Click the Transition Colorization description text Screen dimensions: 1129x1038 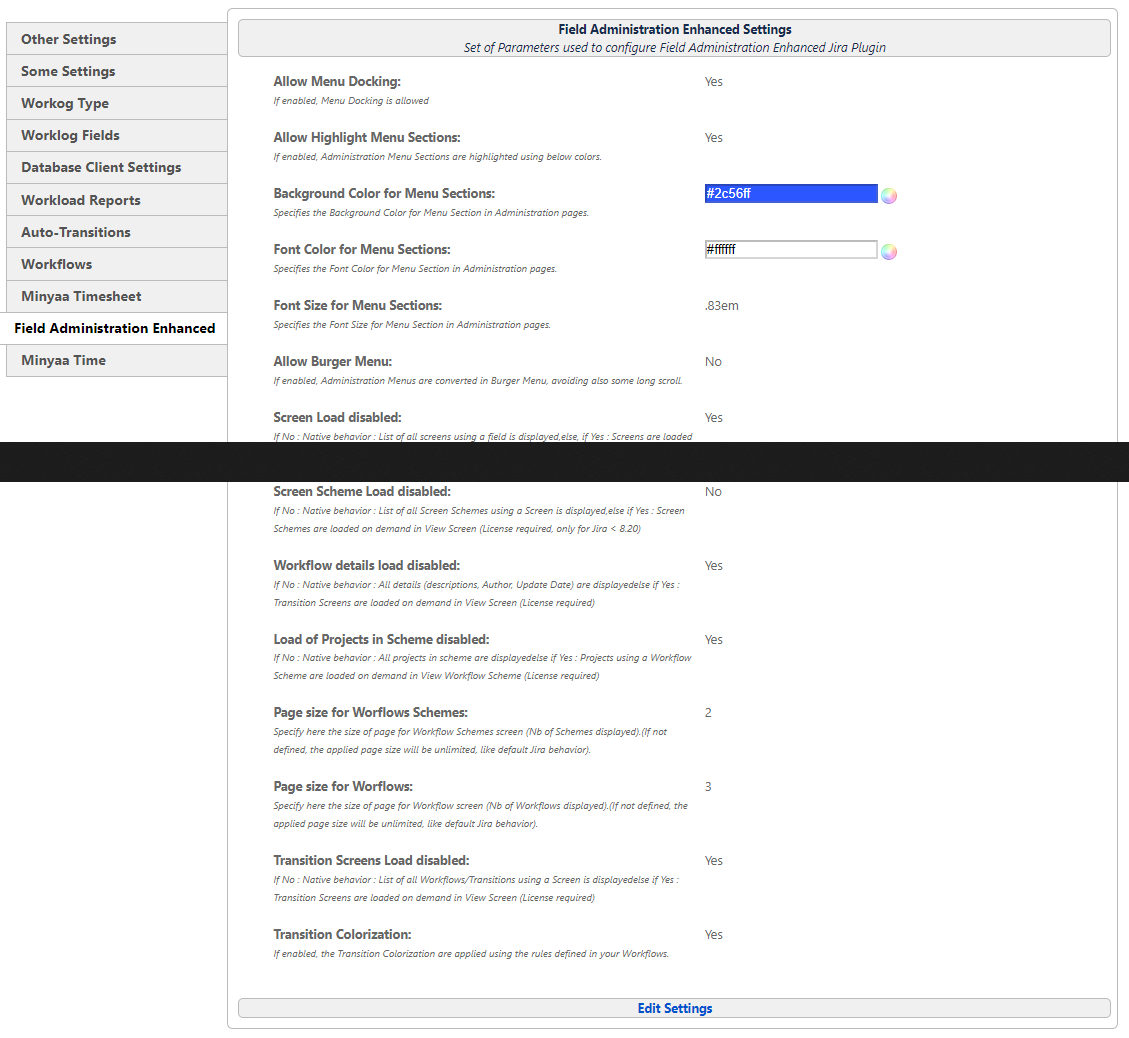click(471, 954)
